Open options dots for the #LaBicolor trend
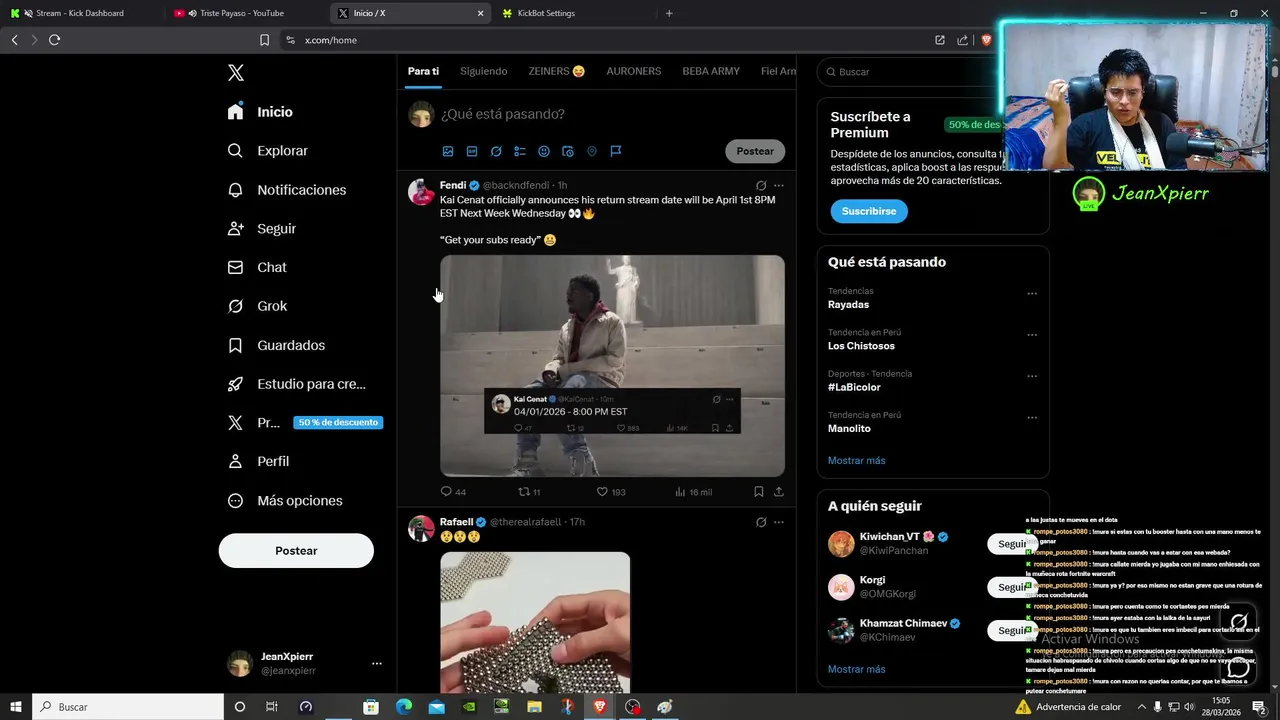This screenshot has height=720, width=1280. (1032, 377)
